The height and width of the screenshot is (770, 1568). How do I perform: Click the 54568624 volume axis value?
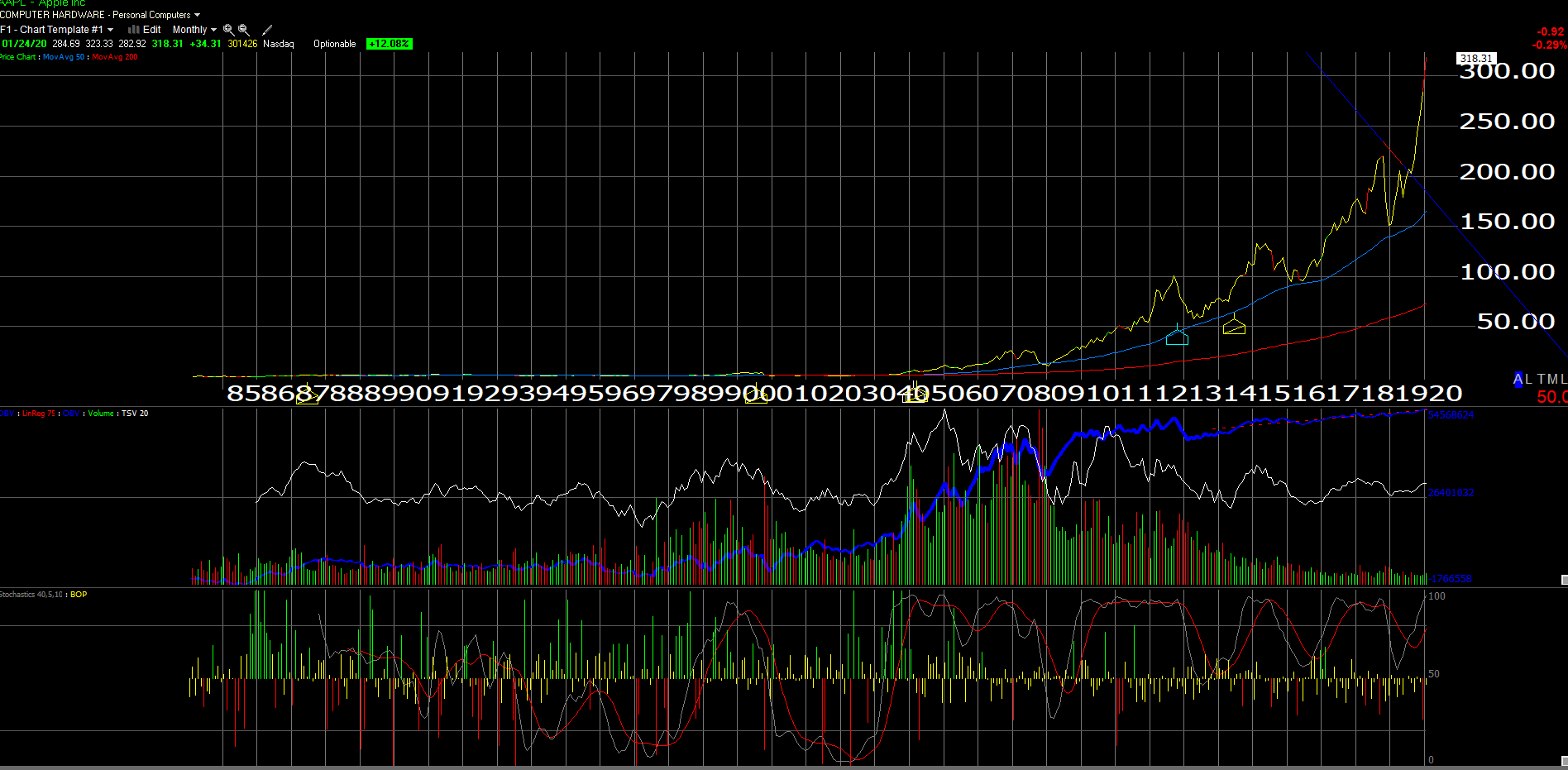click(x=1451, y=415)
